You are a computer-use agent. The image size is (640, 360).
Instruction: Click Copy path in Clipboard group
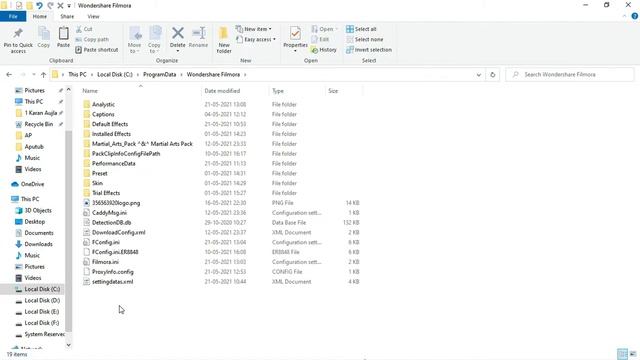92,40
